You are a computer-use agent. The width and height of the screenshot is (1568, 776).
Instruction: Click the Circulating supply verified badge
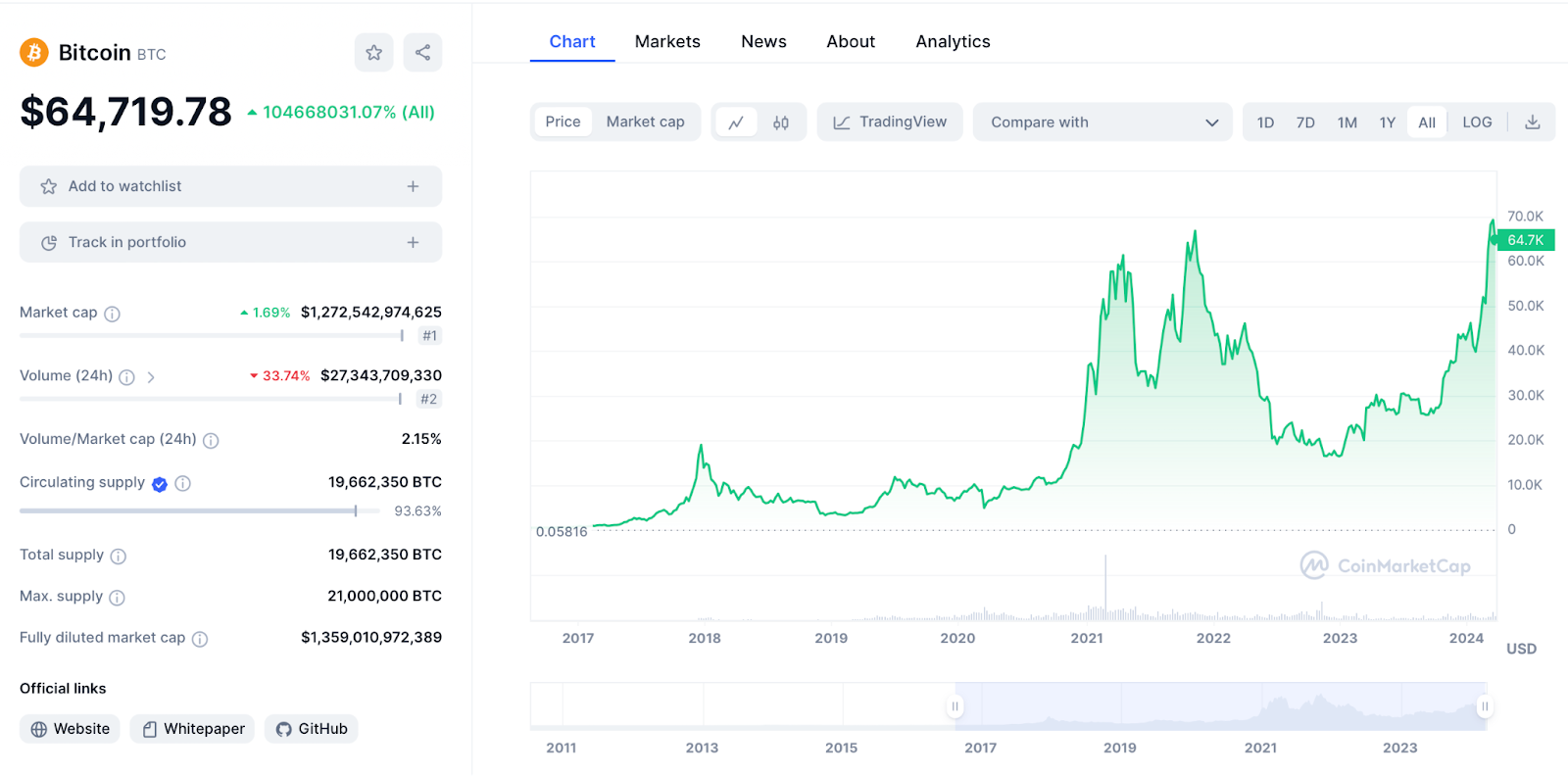160,484
